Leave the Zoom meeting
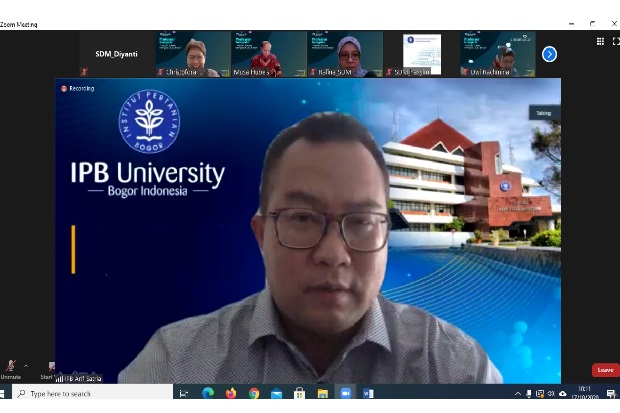 click(605, 370)
